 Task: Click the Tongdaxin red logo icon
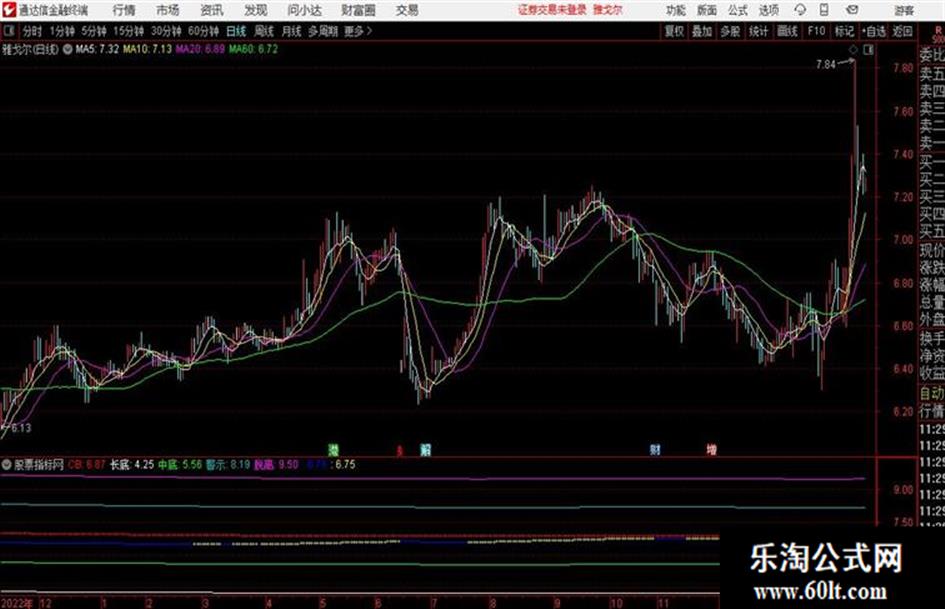(x=8, y=10)
